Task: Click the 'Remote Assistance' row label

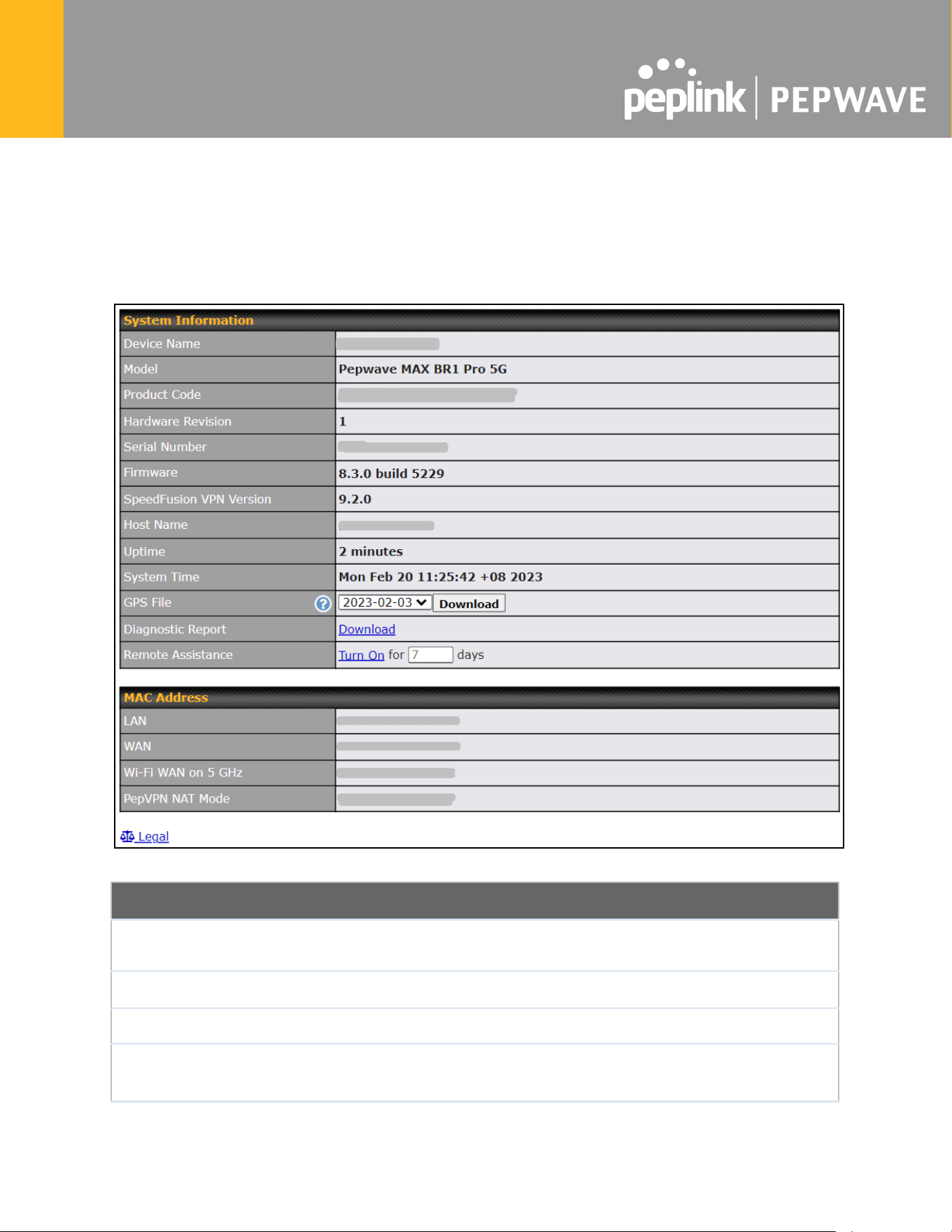Action: click(x=178, y=655)
